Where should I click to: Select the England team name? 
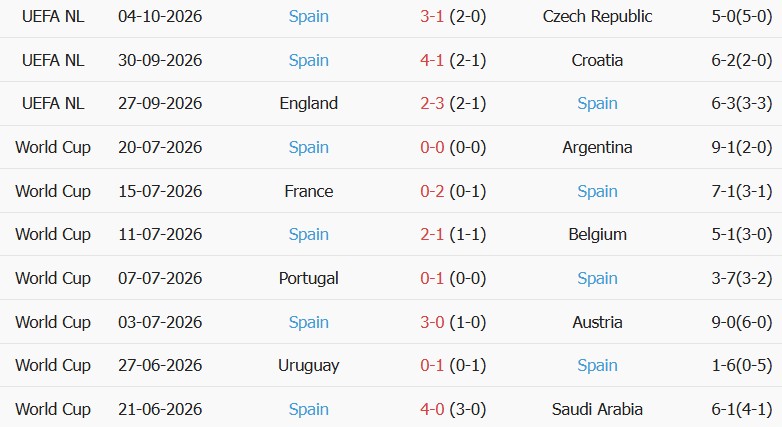[x=308, y=103]
